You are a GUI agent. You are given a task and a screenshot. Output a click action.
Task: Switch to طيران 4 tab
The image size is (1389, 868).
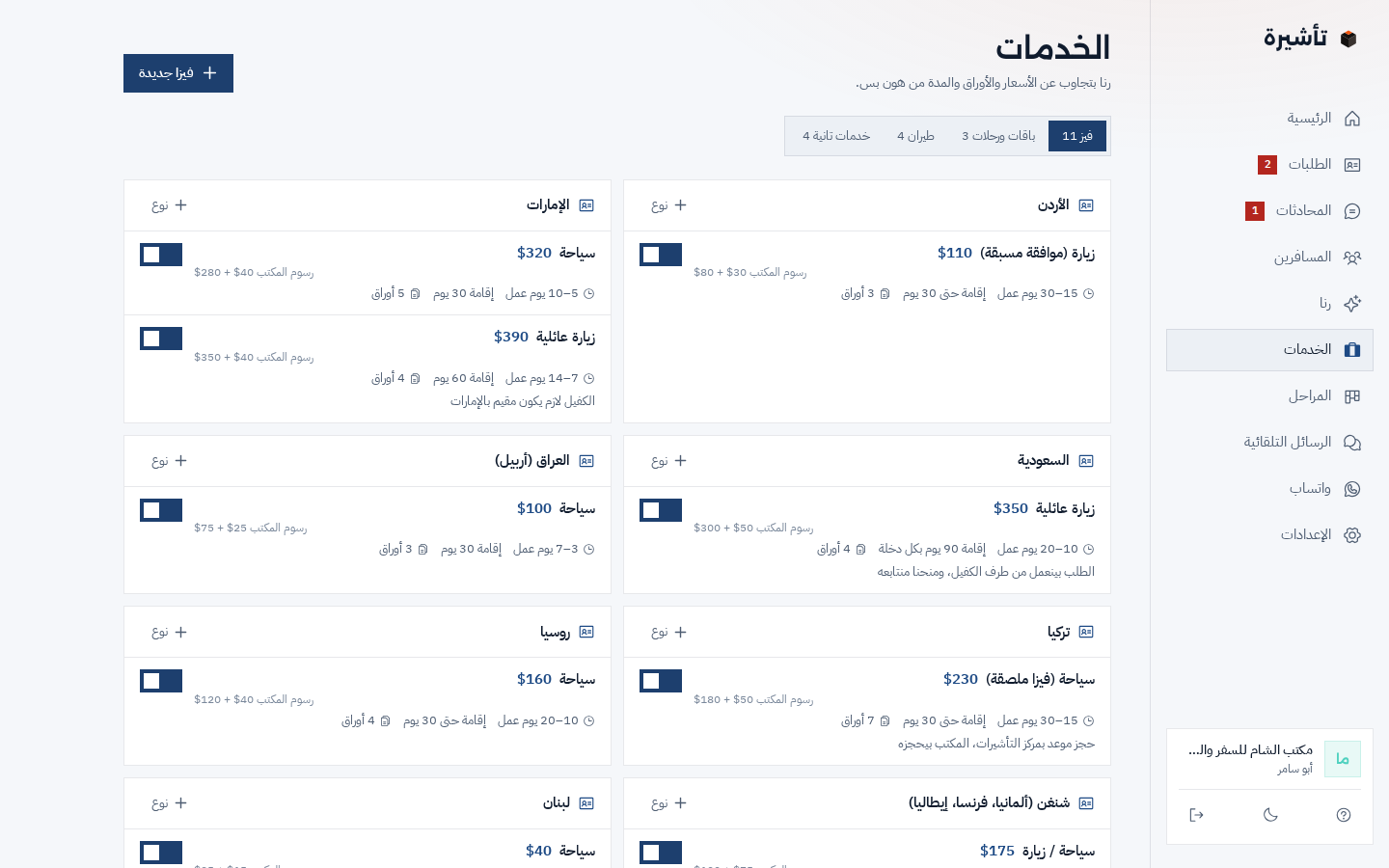[x=915, y=136]
